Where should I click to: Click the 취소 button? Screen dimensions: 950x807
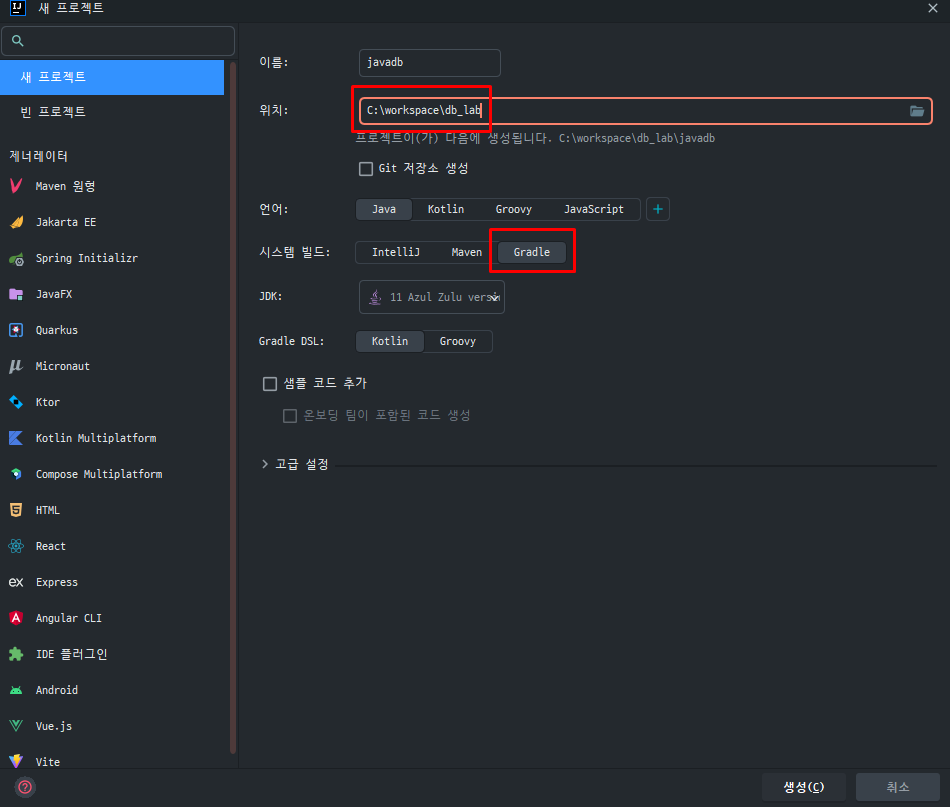pos(897,787)
